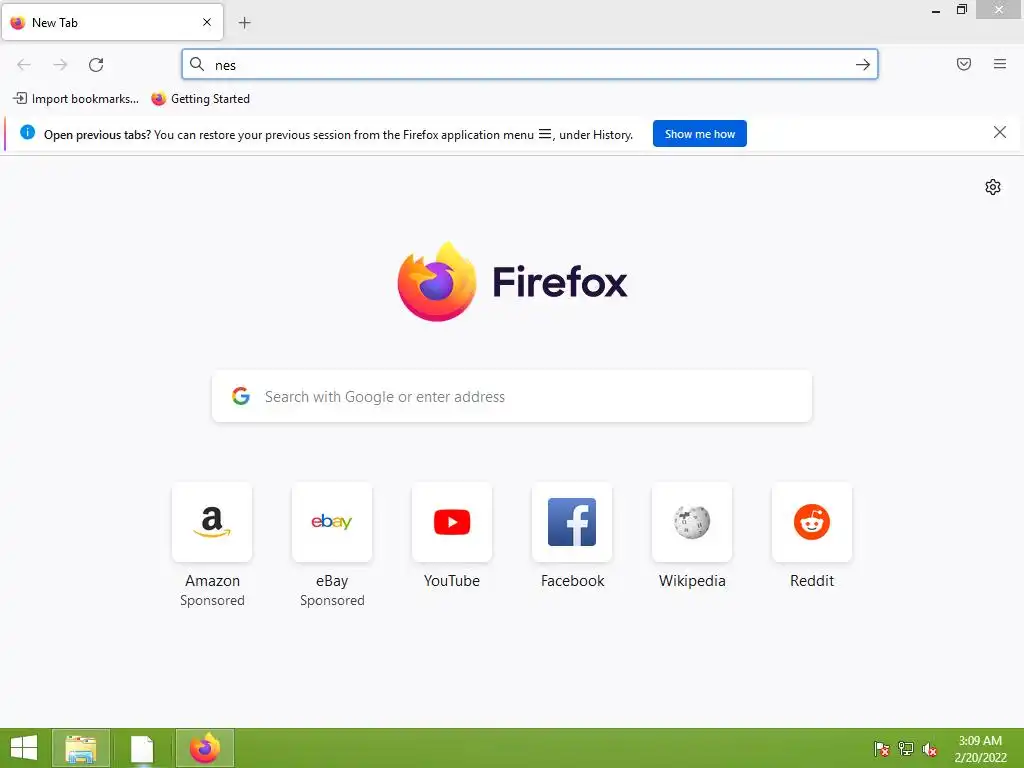The height and width of the screenshot is (768, 1024).
Task: Click the Show me how button
Action: click(x=699, y=134)
